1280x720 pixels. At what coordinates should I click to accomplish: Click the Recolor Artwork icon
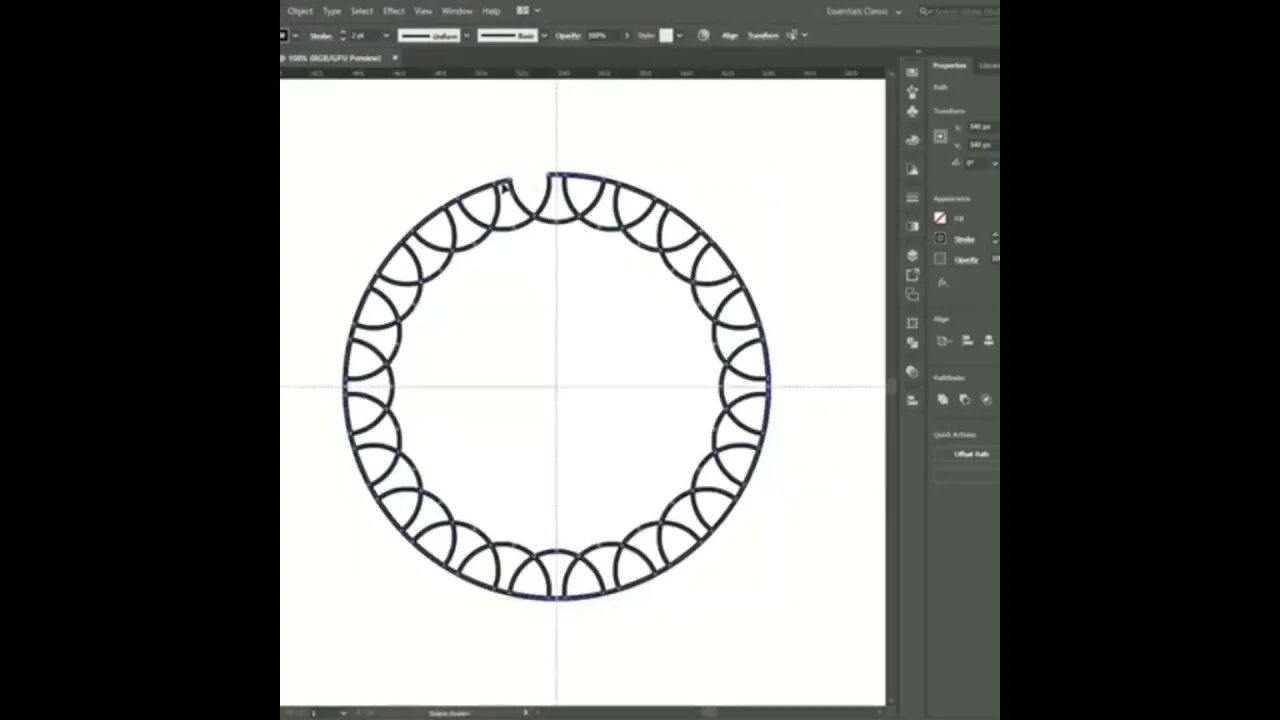pos(703,36)
